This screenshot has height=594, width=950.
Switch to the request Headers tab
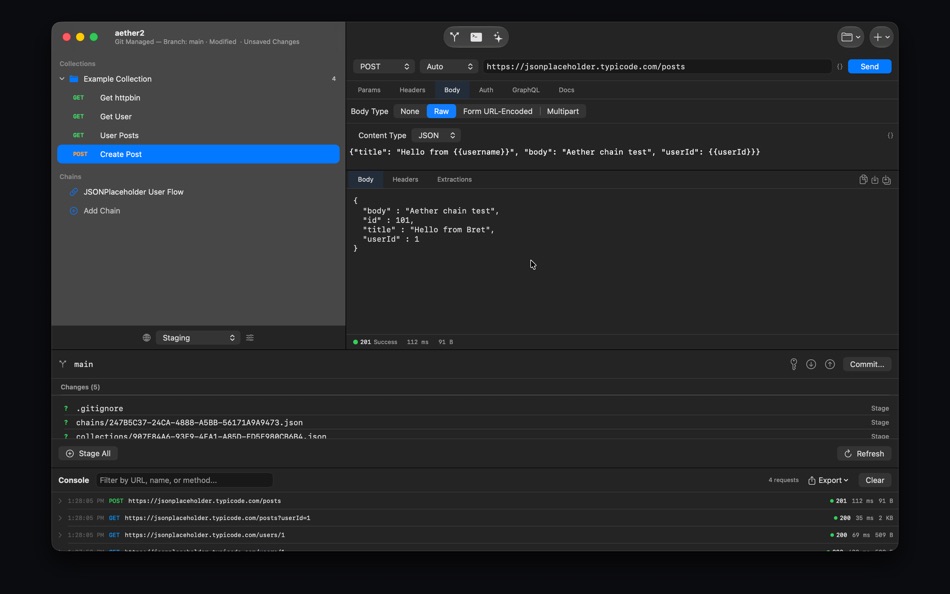click(412, 90)
